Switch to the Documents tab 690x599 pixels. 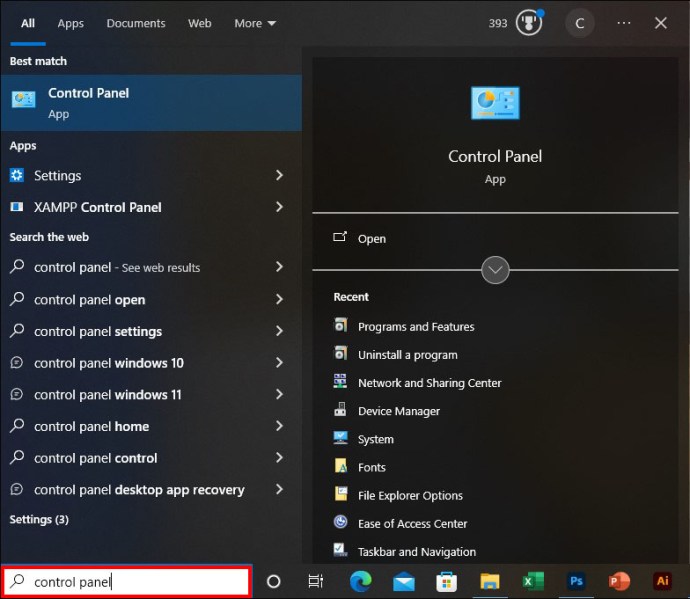[x=136, y=23]
